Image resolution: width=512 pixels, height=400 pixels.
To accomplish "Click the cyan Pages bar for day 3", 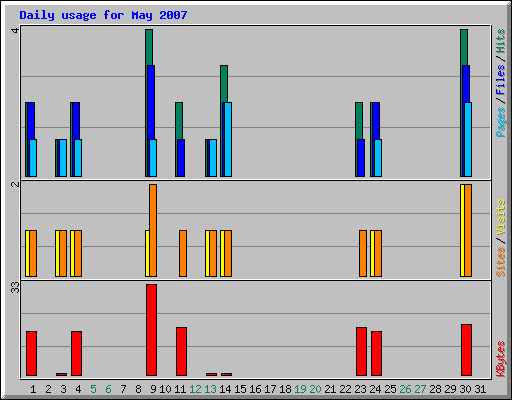I will [x=63, y=158].
